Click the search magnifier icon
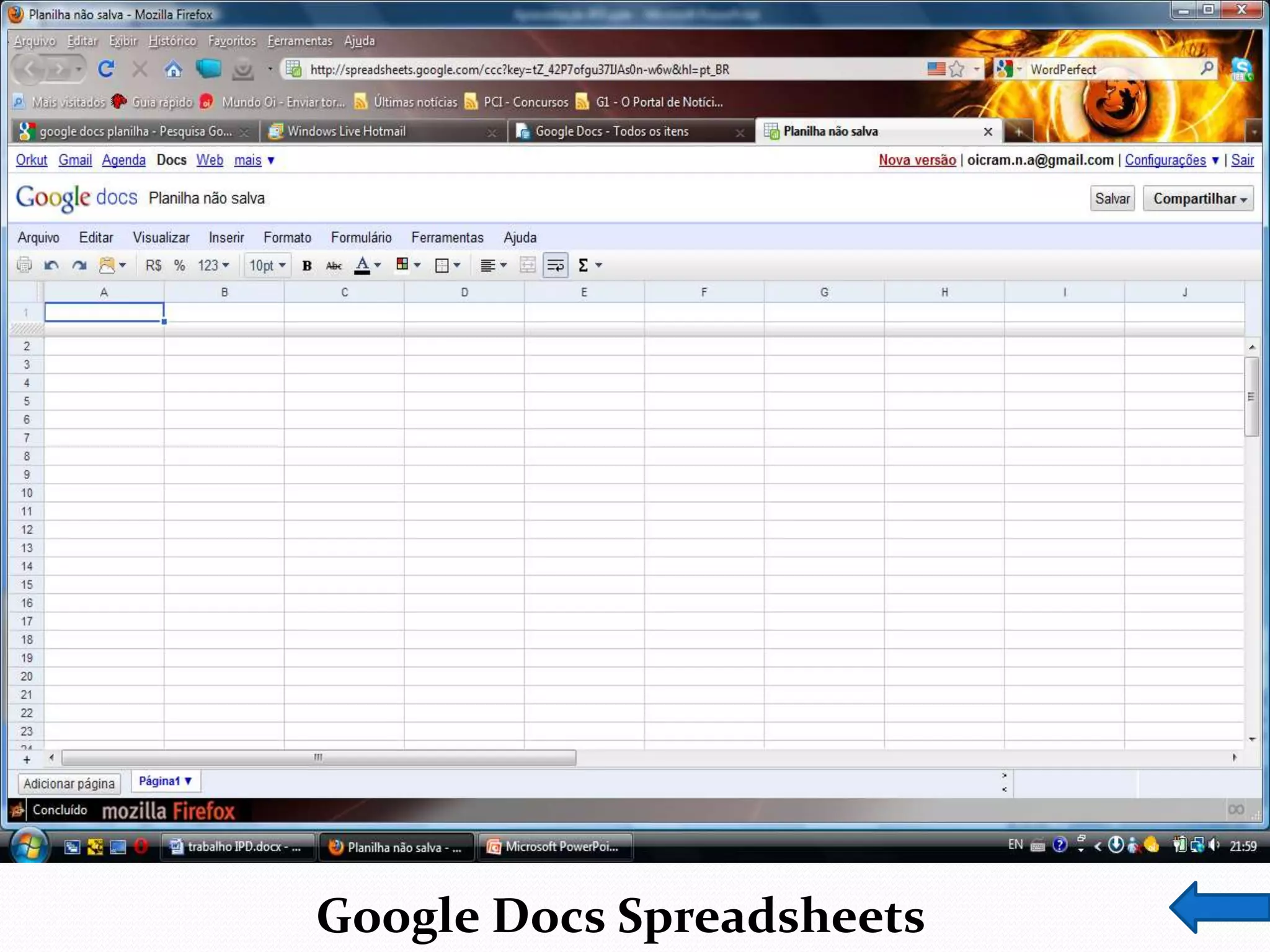The width and height of the screenshot is (1270, 952). click(1207, 68)
